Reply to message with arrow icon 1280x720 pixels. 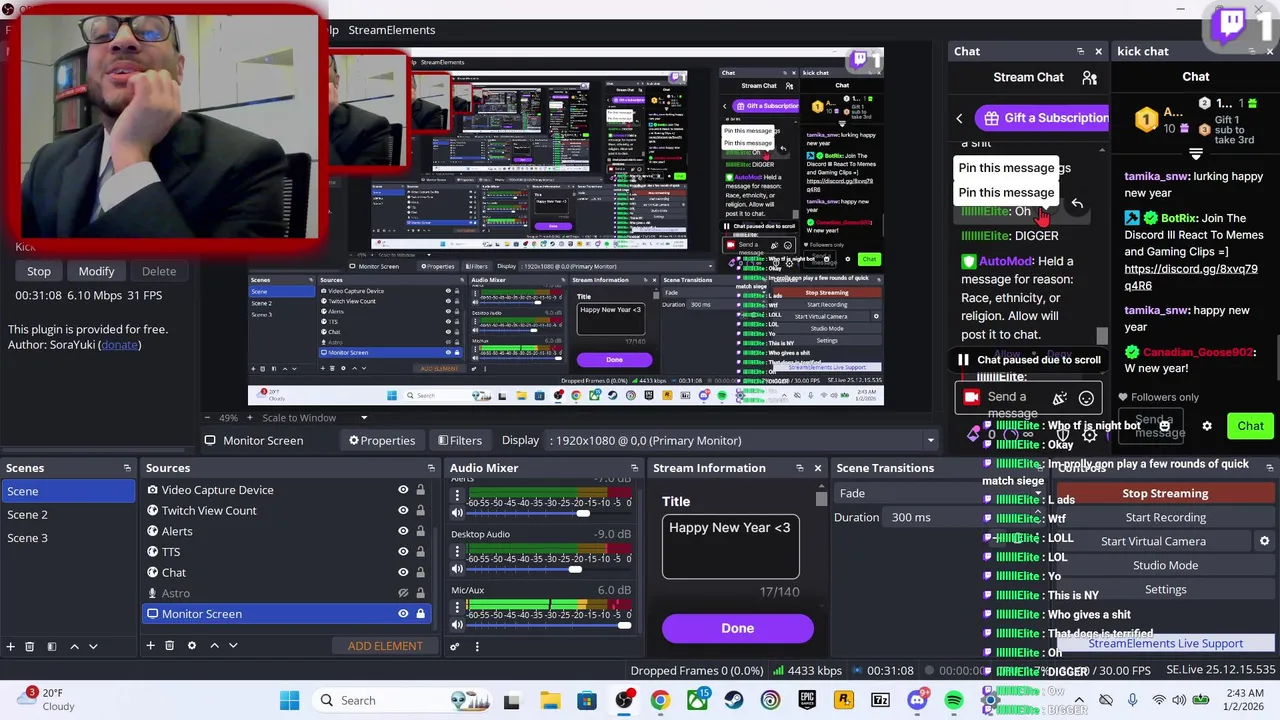click(1077, 204)
